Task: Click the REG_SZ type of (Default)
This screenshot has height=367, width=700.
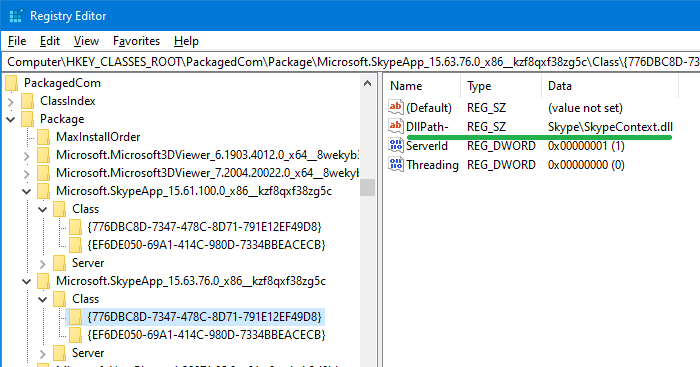Action: click(x=486, y=108)
